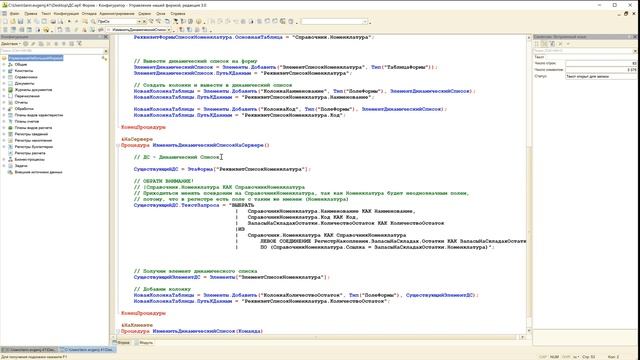The width and height of the screenshot is (640, 360).
Task: Click the Save icon in the toolbar
Action: click(x=20, y=21)
